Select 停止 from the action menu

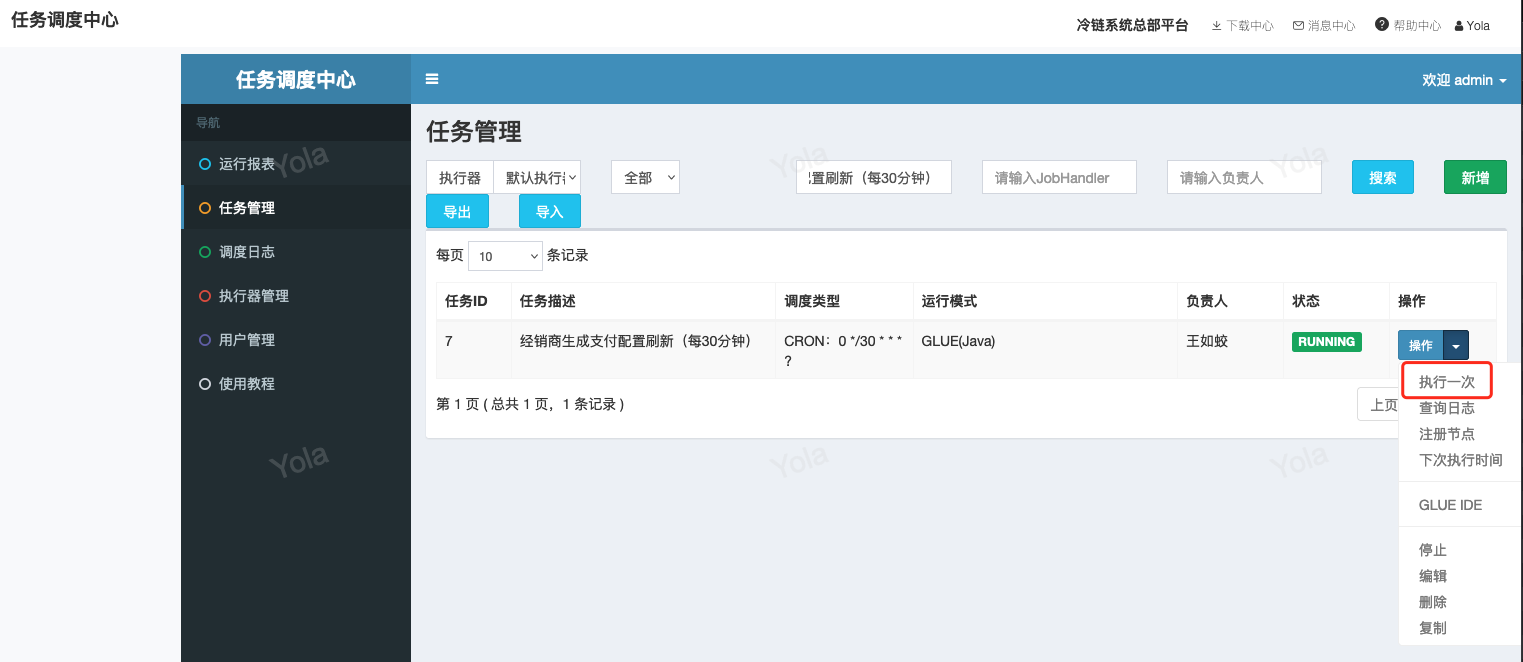click(x=1433, y=550)
